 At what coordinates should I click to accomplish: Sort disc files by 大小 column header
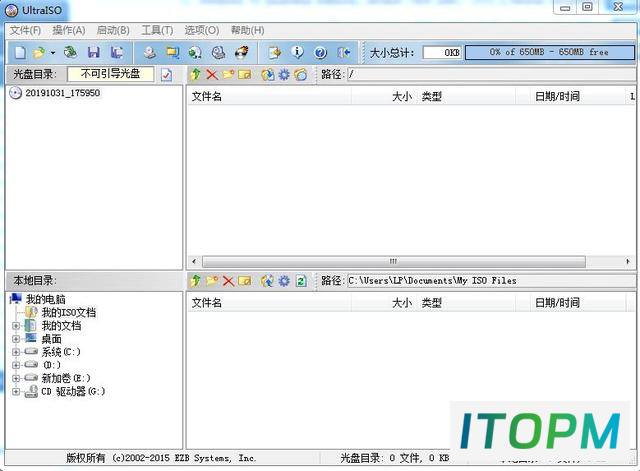point(384,97)
